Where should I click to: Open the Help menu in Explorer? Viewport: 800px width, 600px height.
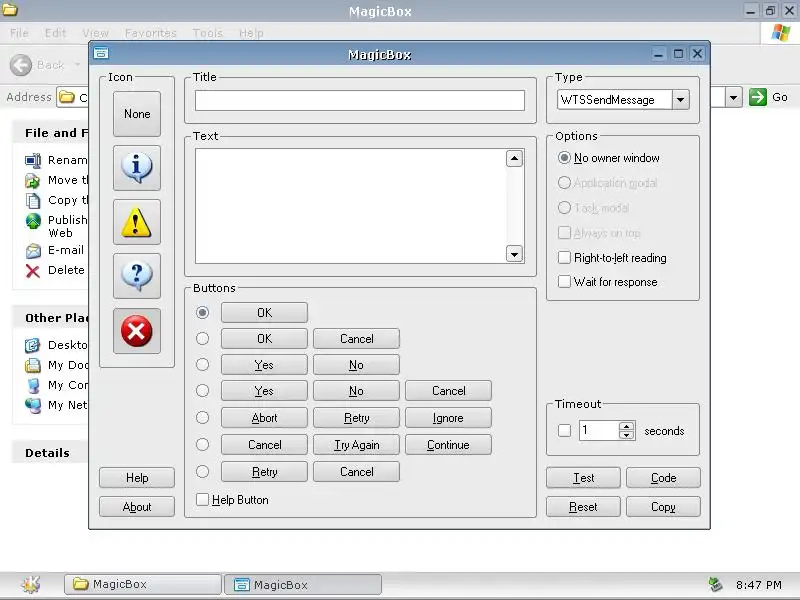click(251, 33)
